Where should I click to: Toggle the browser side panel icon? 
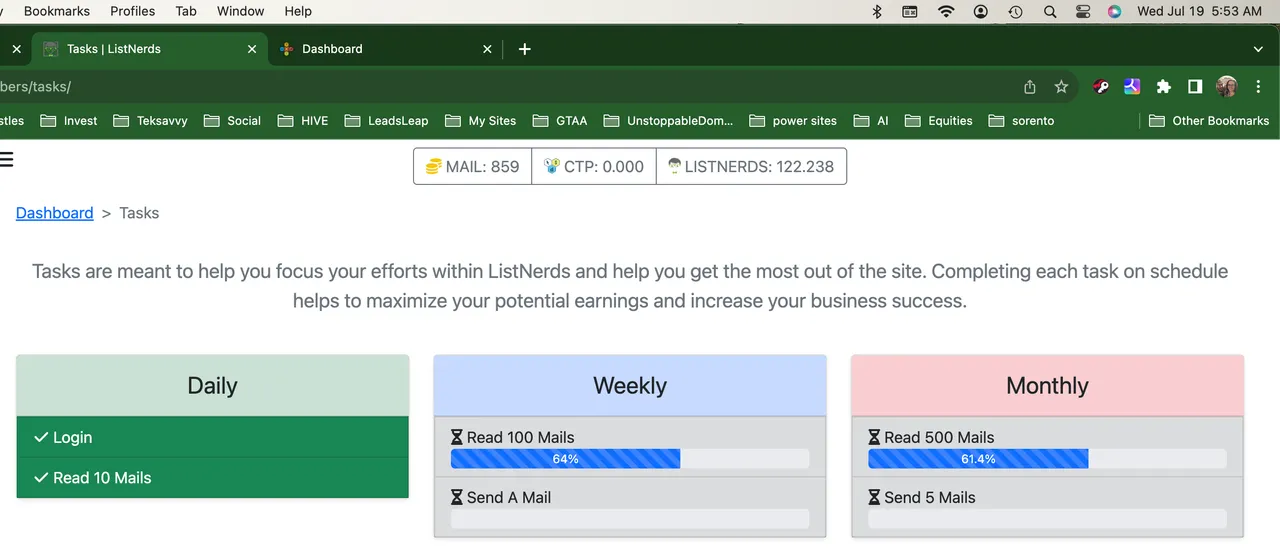1195,87
